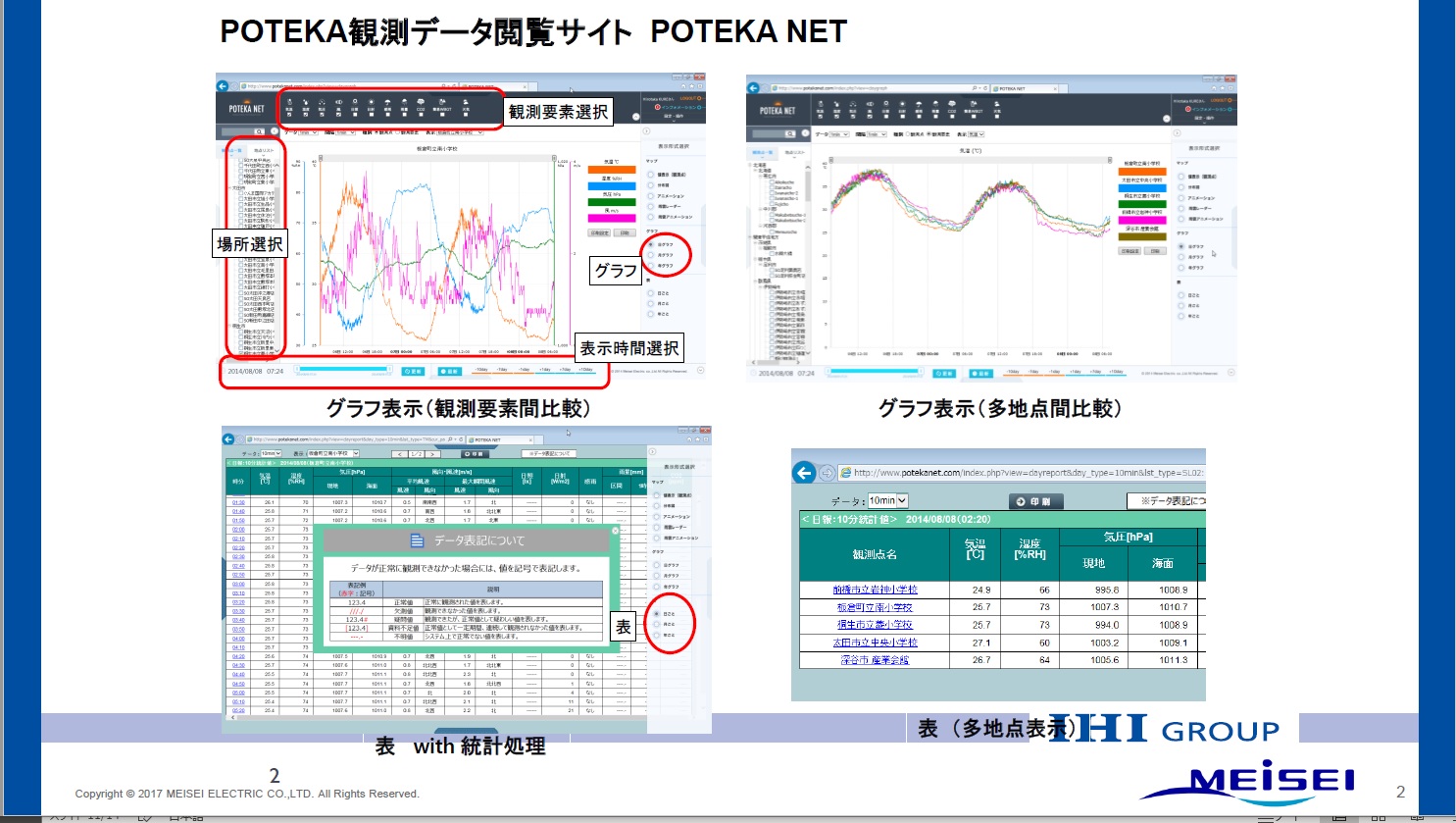1456x823 pixels.
Task: Click ※データ表記について button in statistics table screenshot
Action: 549,453
